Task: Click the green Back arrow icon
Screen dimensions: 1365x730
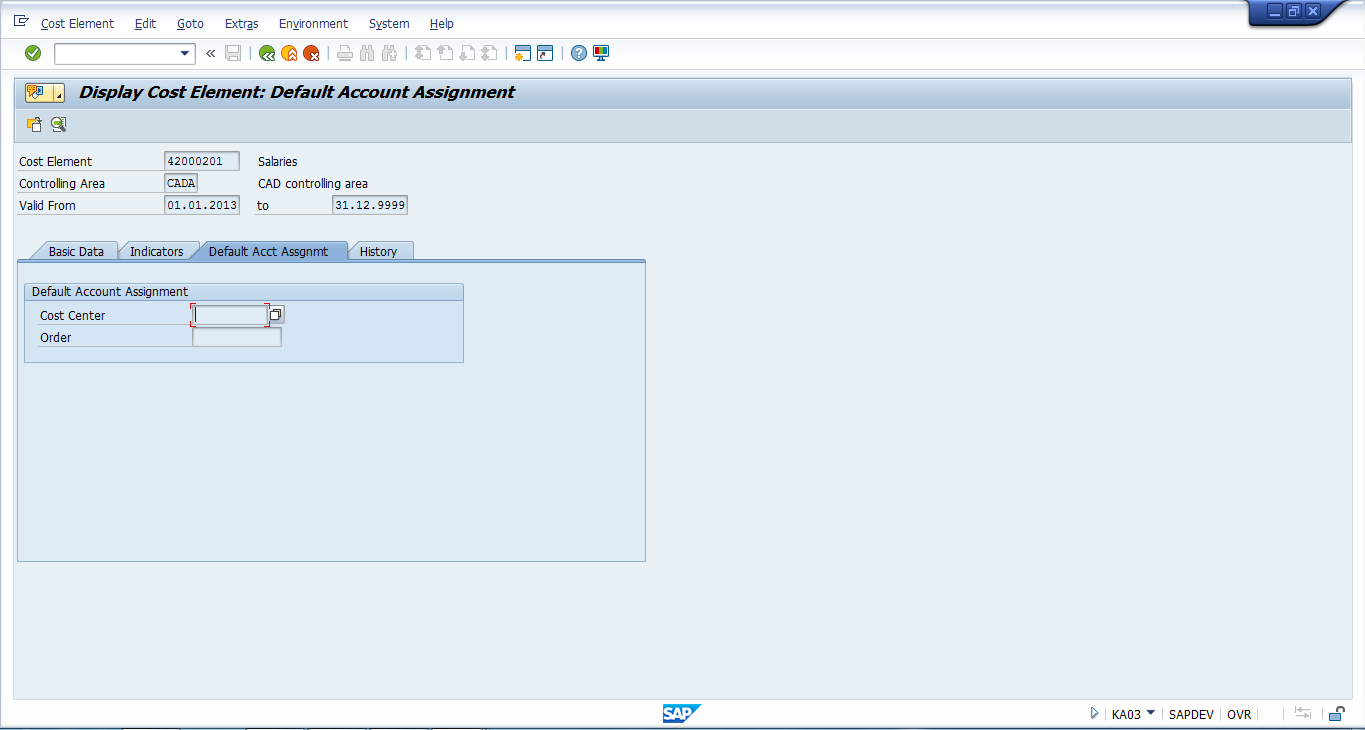Action: [x=267, y=54]
